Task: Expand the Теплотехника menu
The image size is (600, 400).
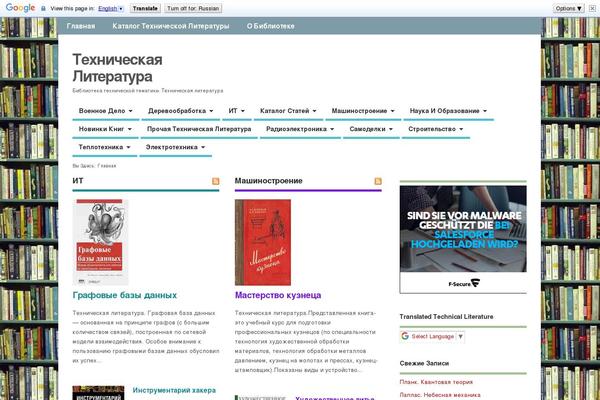Action: (x=104, y=147)
